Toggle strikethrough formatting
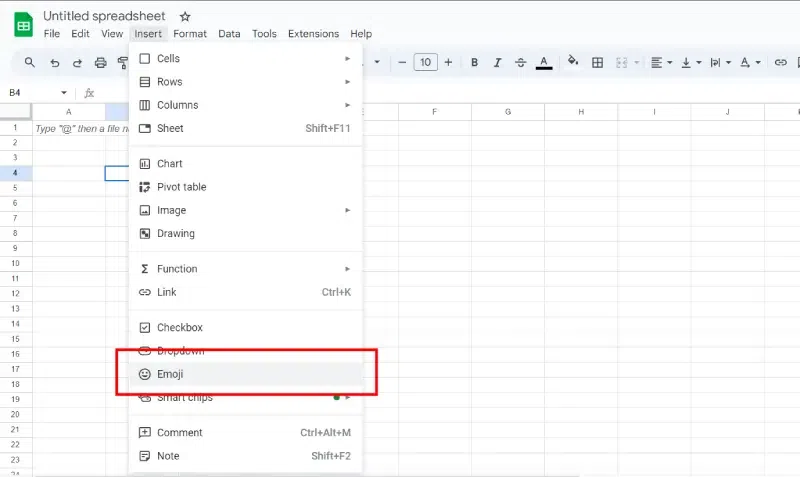 520,62
